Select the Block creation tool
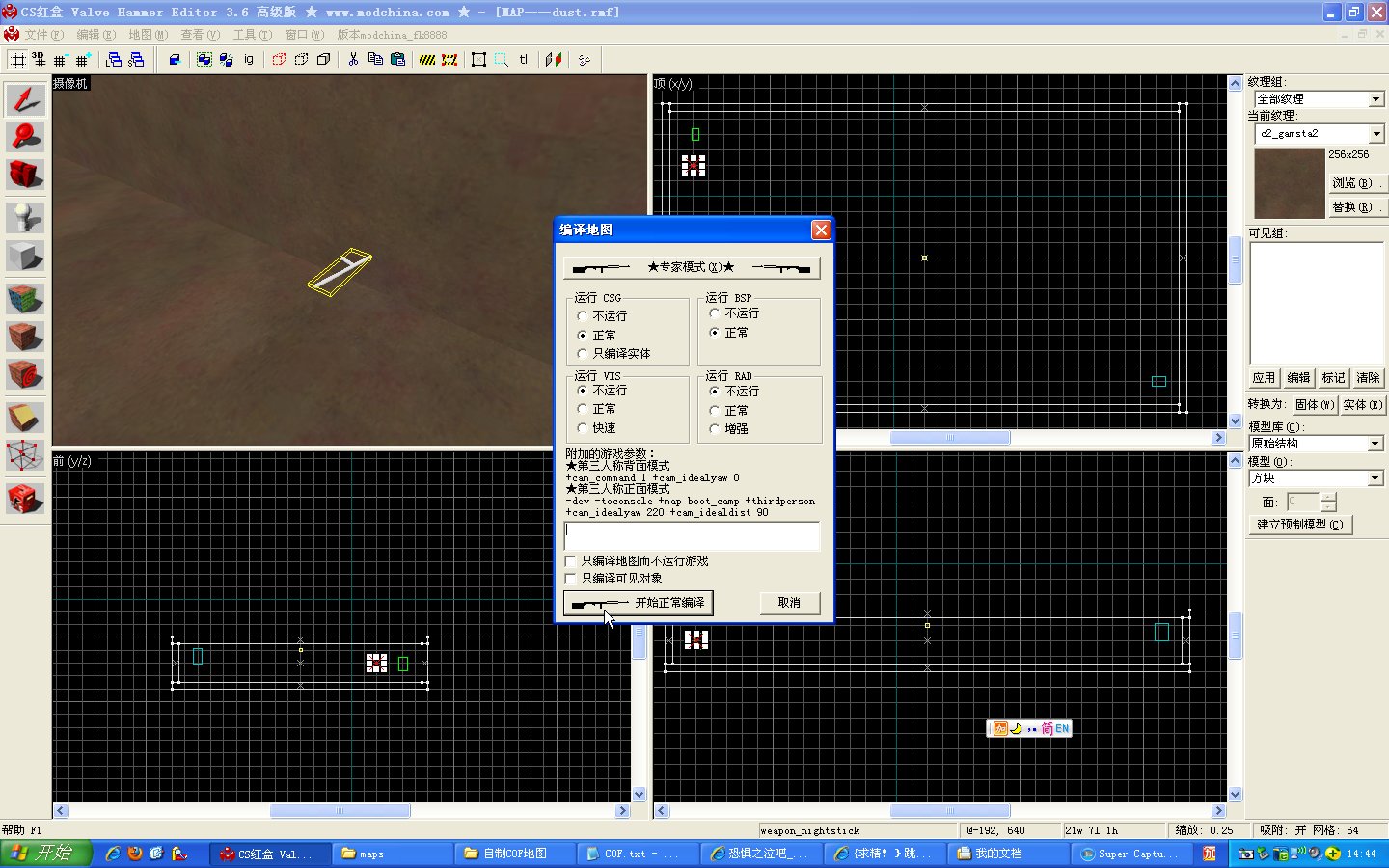This screenshot has width=1389, height=868. [x=25, y=256]
